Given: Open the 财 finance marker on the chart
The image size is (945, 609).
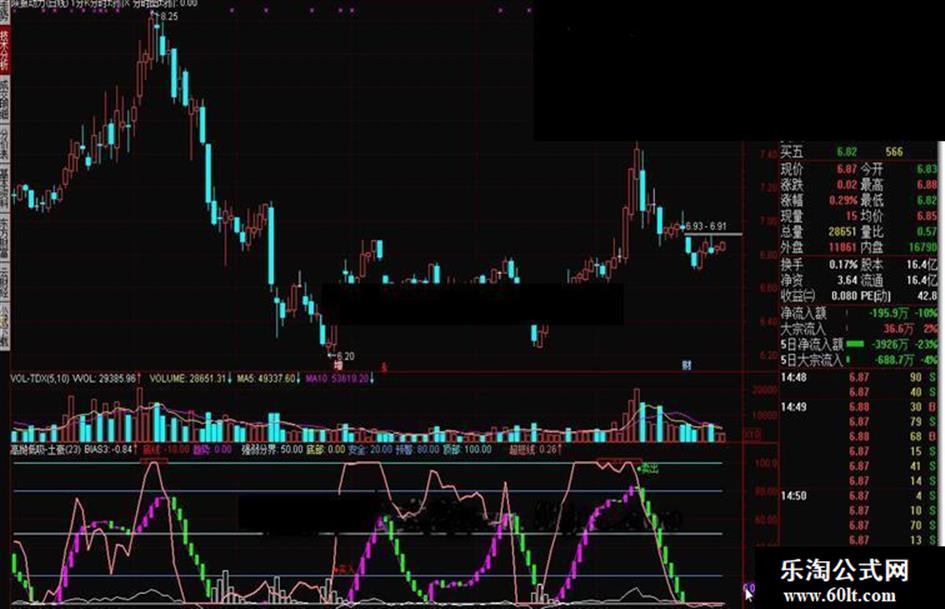Looking at the screenshot, I should (x=686, y=365).
